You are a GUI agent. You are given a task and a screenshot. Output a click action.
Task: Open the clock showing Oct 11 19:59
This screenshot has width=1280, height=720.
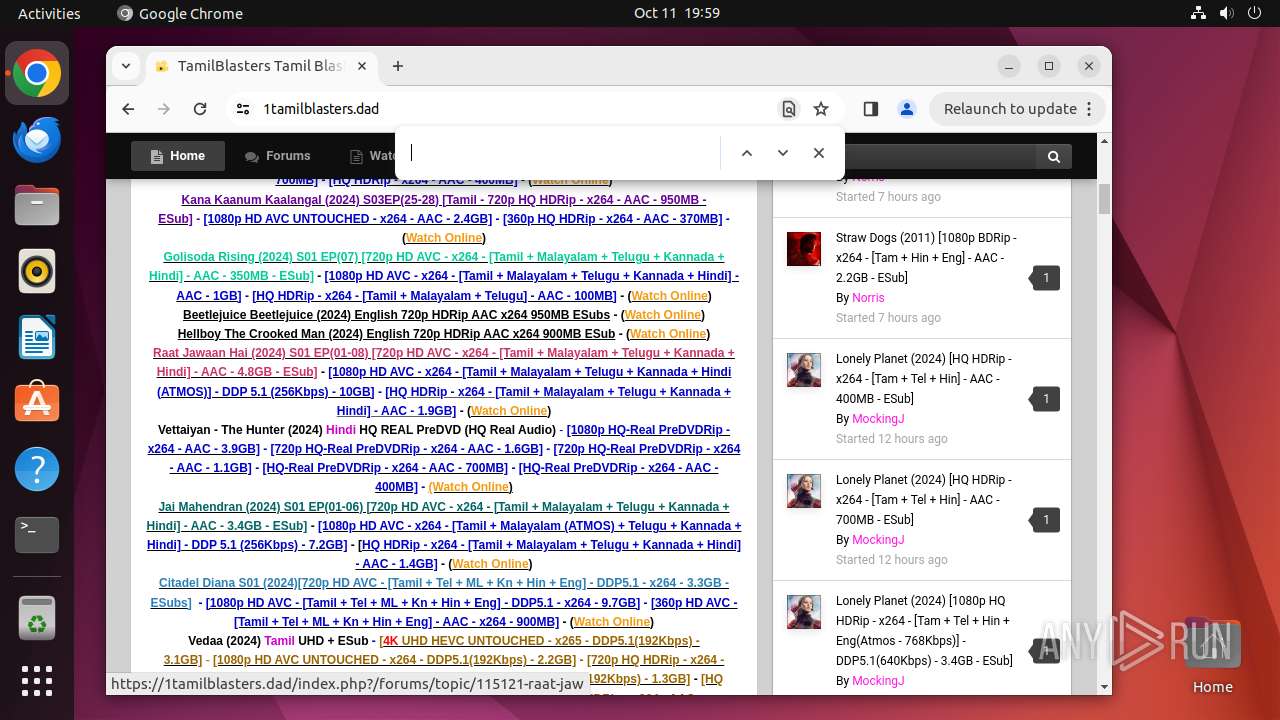[677, 13]
